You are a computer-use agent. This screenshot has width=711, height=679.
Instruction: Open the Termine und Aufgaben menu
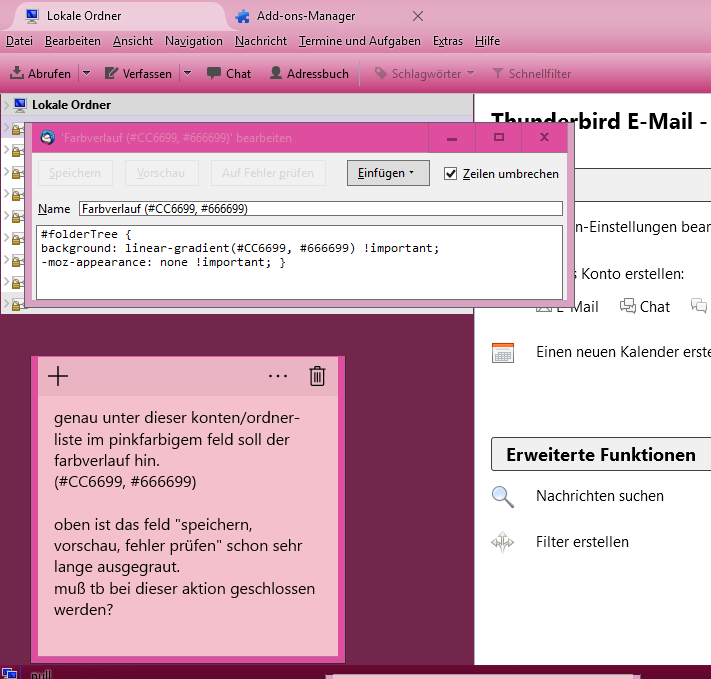360,41
